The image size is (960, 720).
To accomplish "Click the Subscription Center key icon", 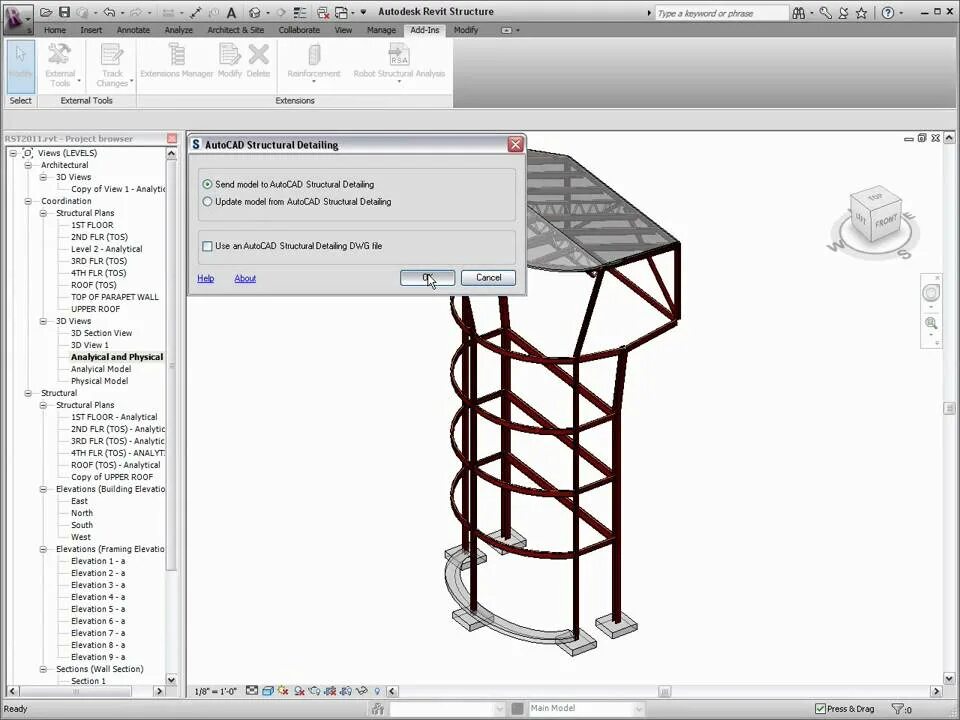I will point(826,13).
